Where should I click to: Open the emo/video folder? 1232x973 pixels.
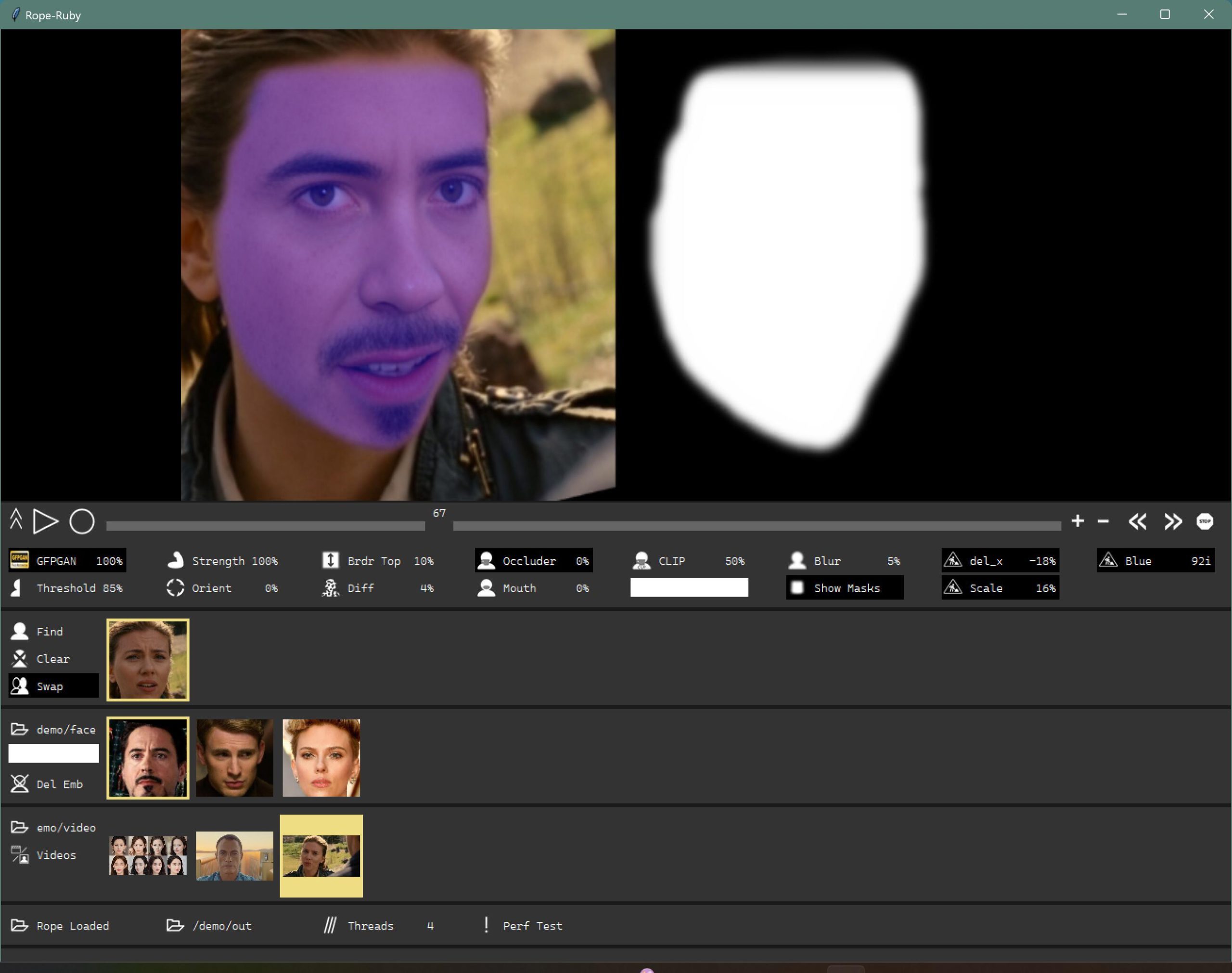click(53, 827)
